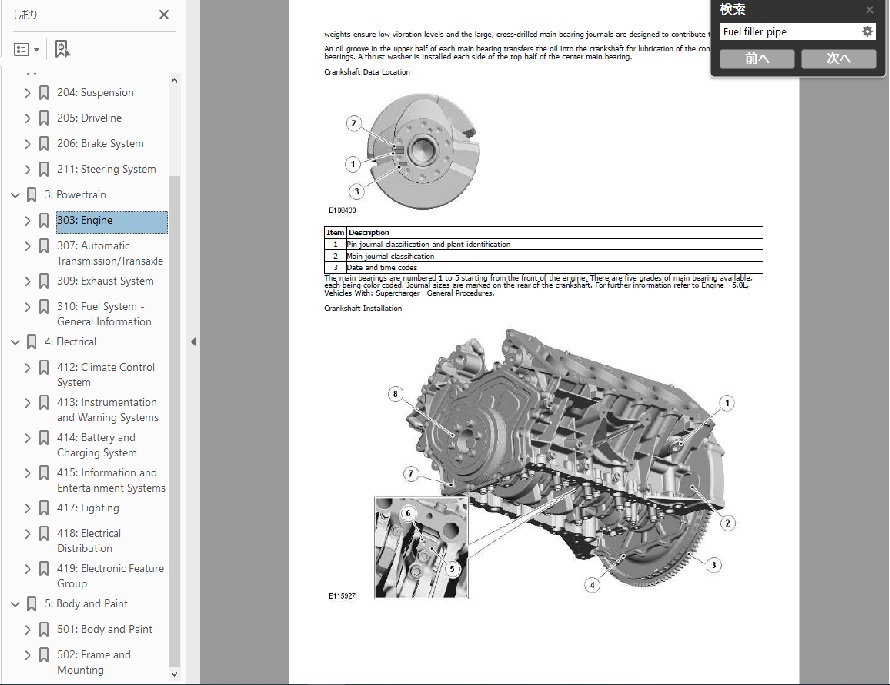Image resolution: width=890 pixels, height=685 pixels.
Task: Expand the 501: Body and Paint bookmark
Action: pyautogui.click(x=27, y=629)
